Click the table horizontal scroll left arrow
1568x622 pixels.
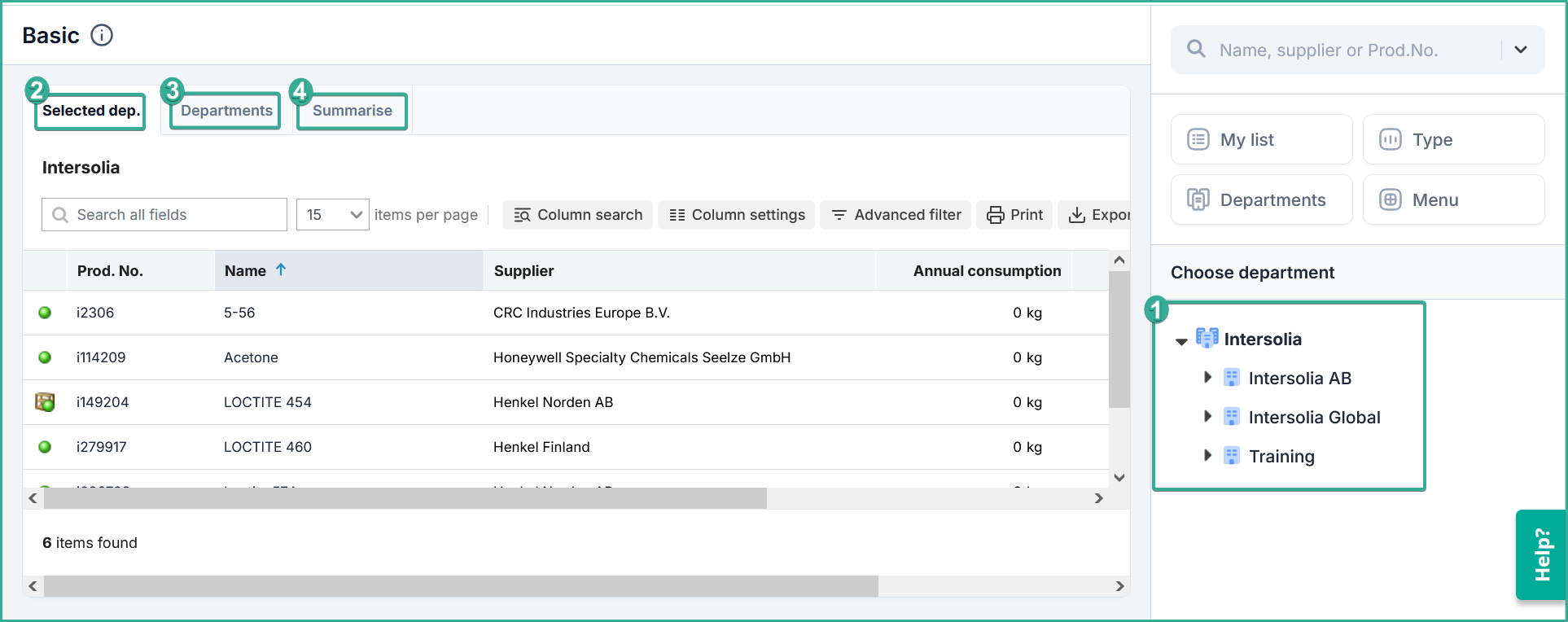pos(33,498)
